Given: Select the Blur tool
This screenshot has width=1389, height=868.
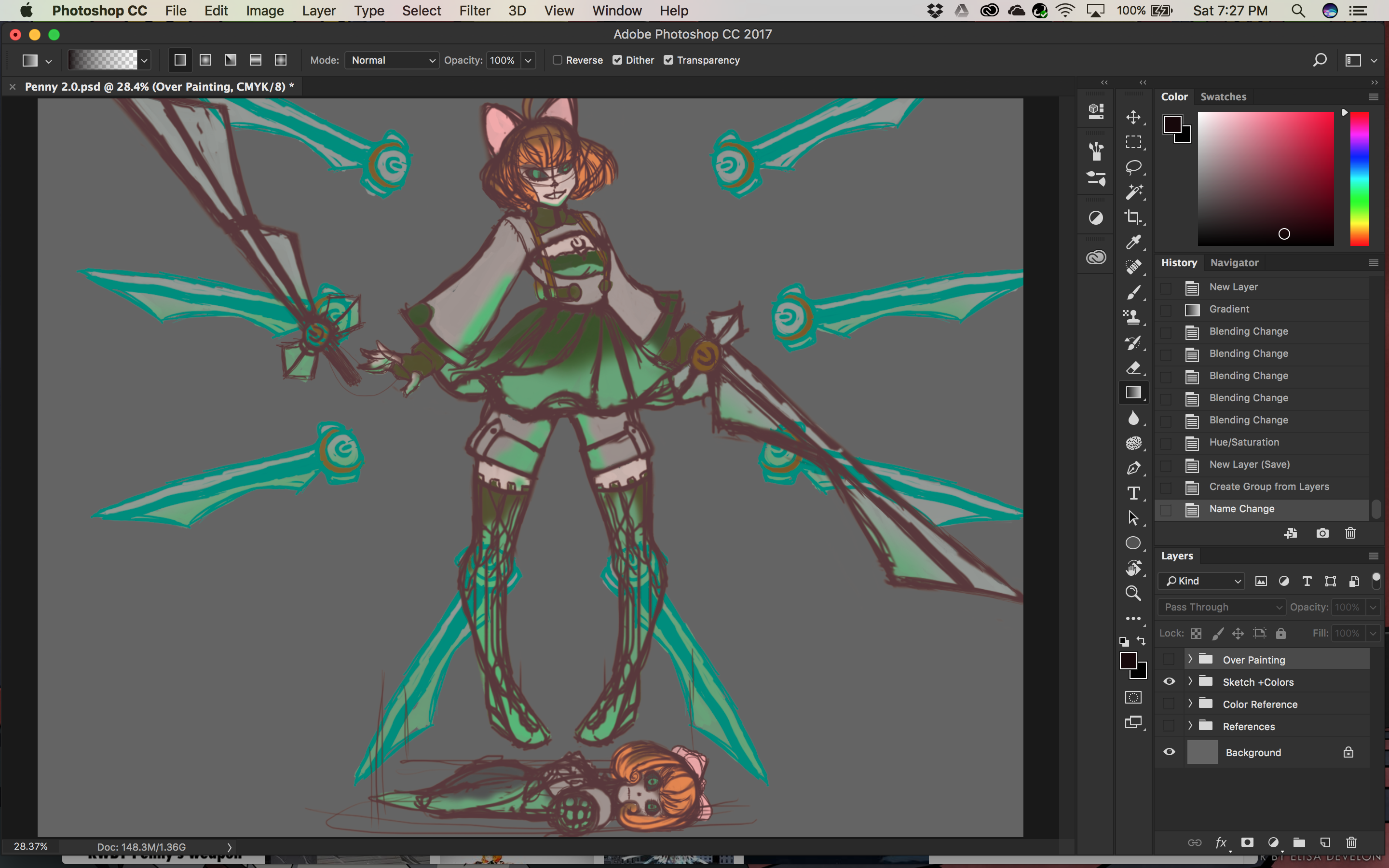Looking at the screenshot, I should tap(1133, 418).
